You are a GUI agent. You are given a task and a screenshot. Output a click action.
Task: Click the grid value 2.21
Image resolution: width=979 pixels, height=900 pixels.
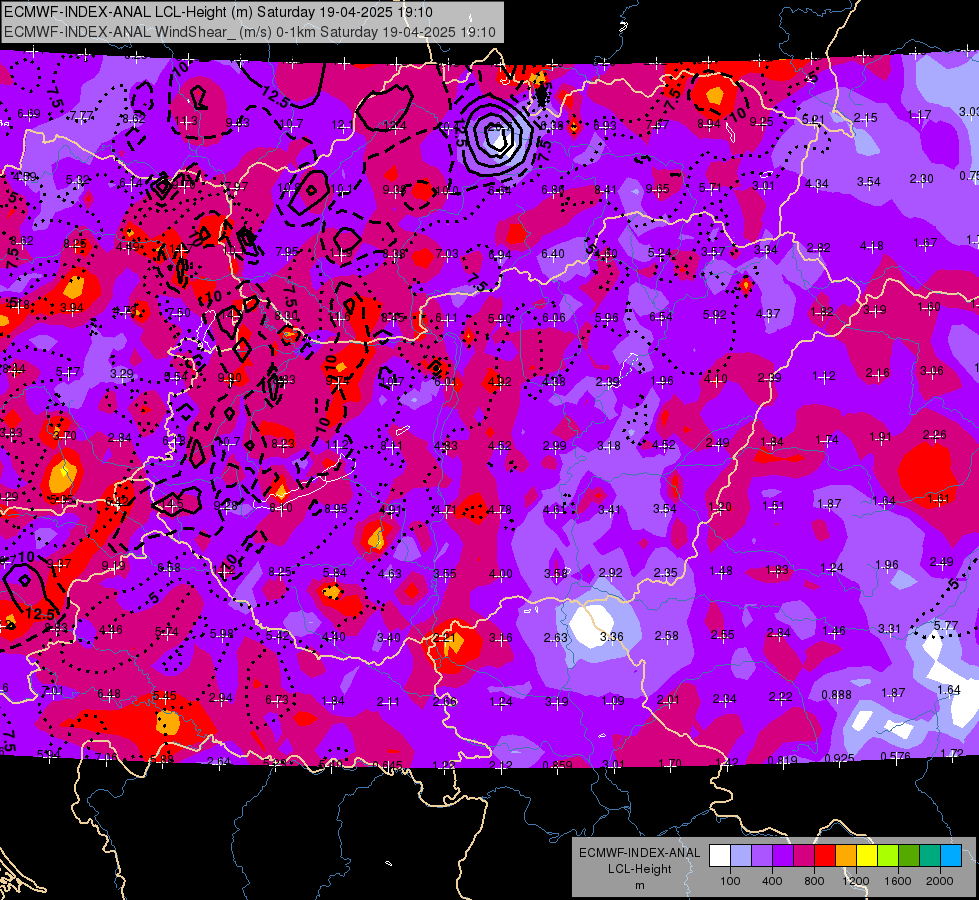[x=445, y=638]
